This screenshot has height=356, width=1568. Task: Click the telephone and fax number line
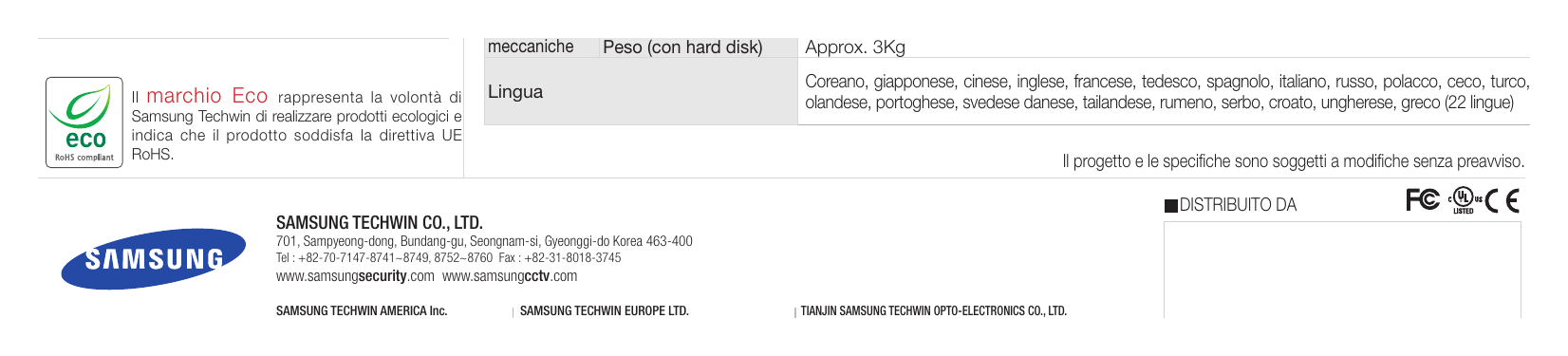449,258
